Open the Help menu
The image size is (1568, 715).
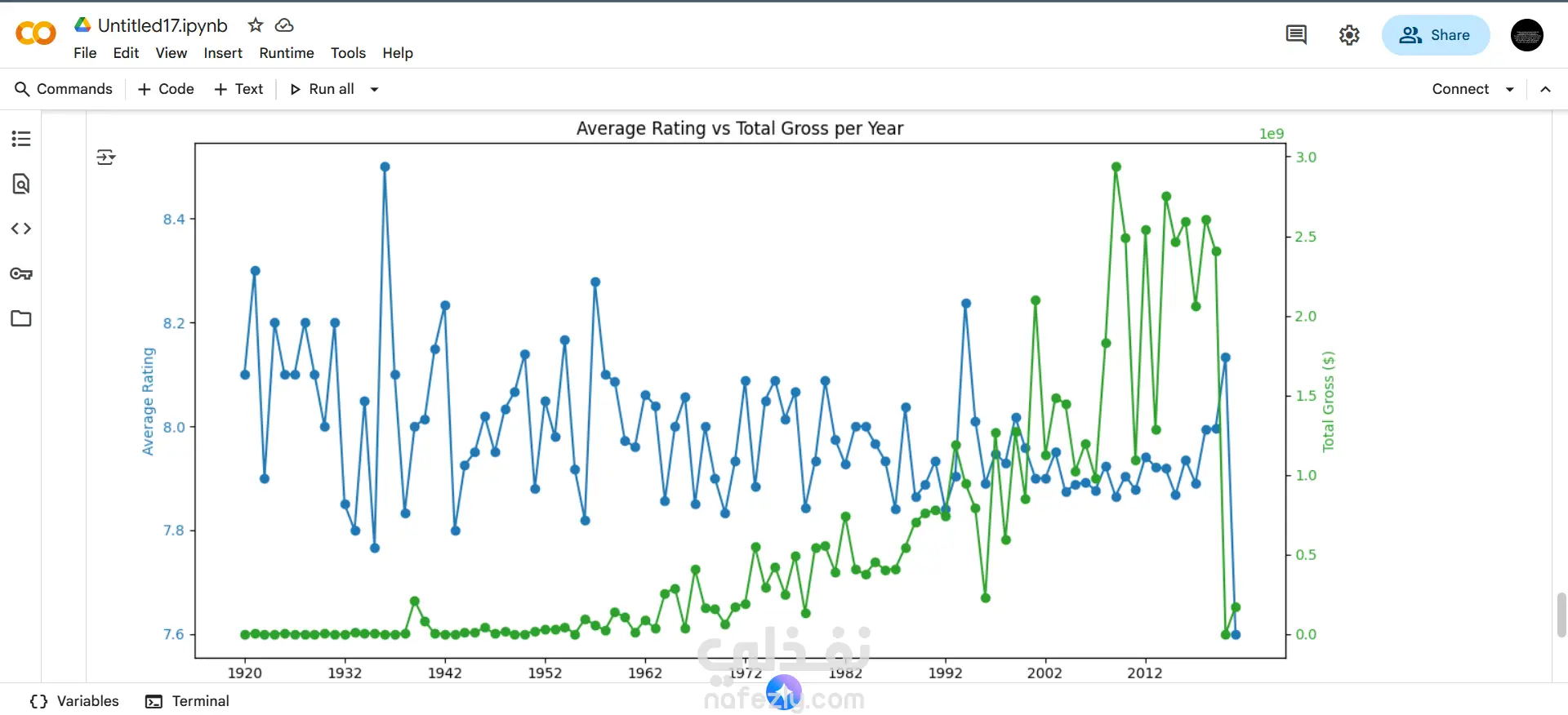pos(398,53)
